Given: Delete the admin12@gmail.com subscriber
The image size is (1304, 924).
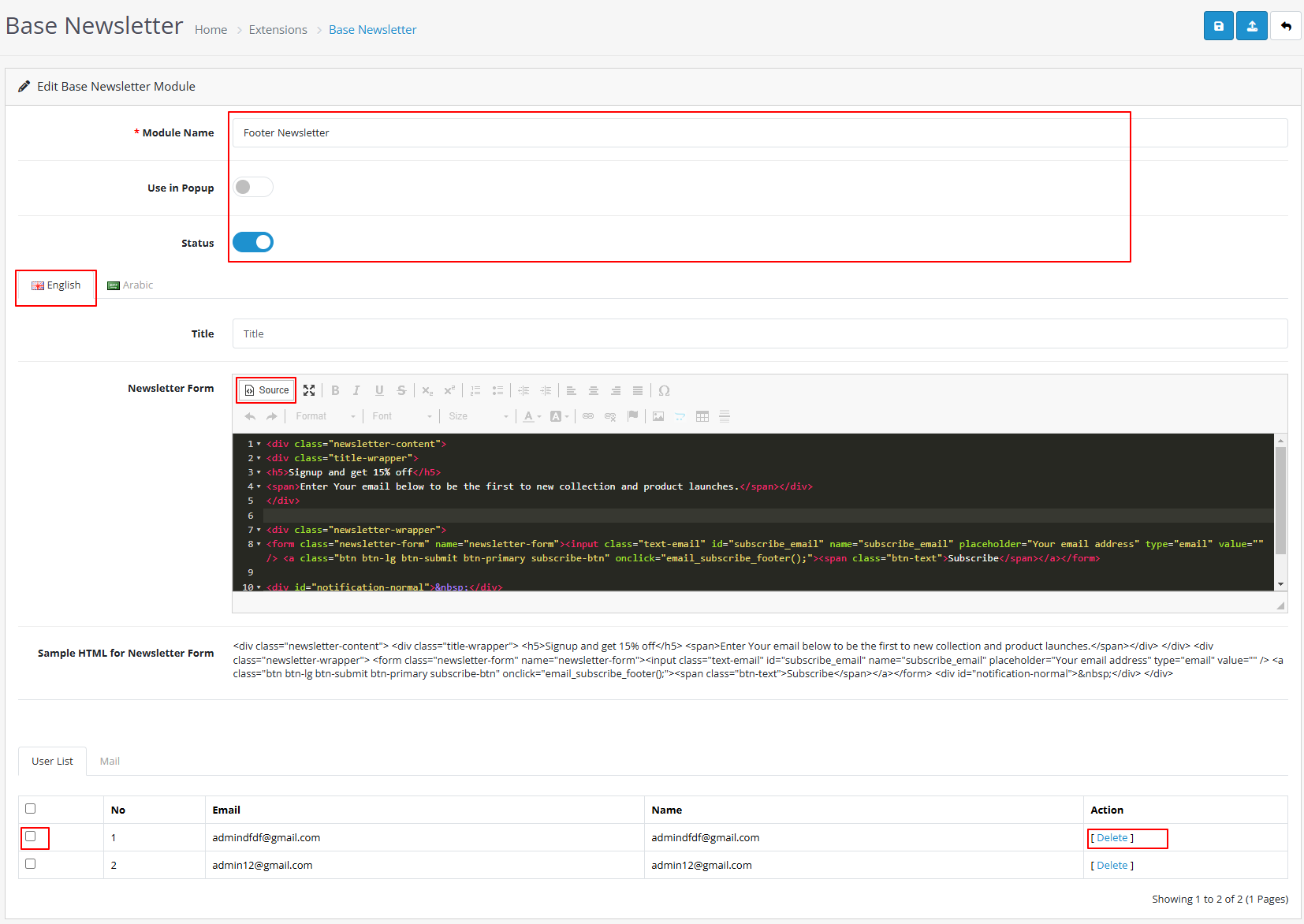Looking at the screenshot, I should click(1112, 865).
